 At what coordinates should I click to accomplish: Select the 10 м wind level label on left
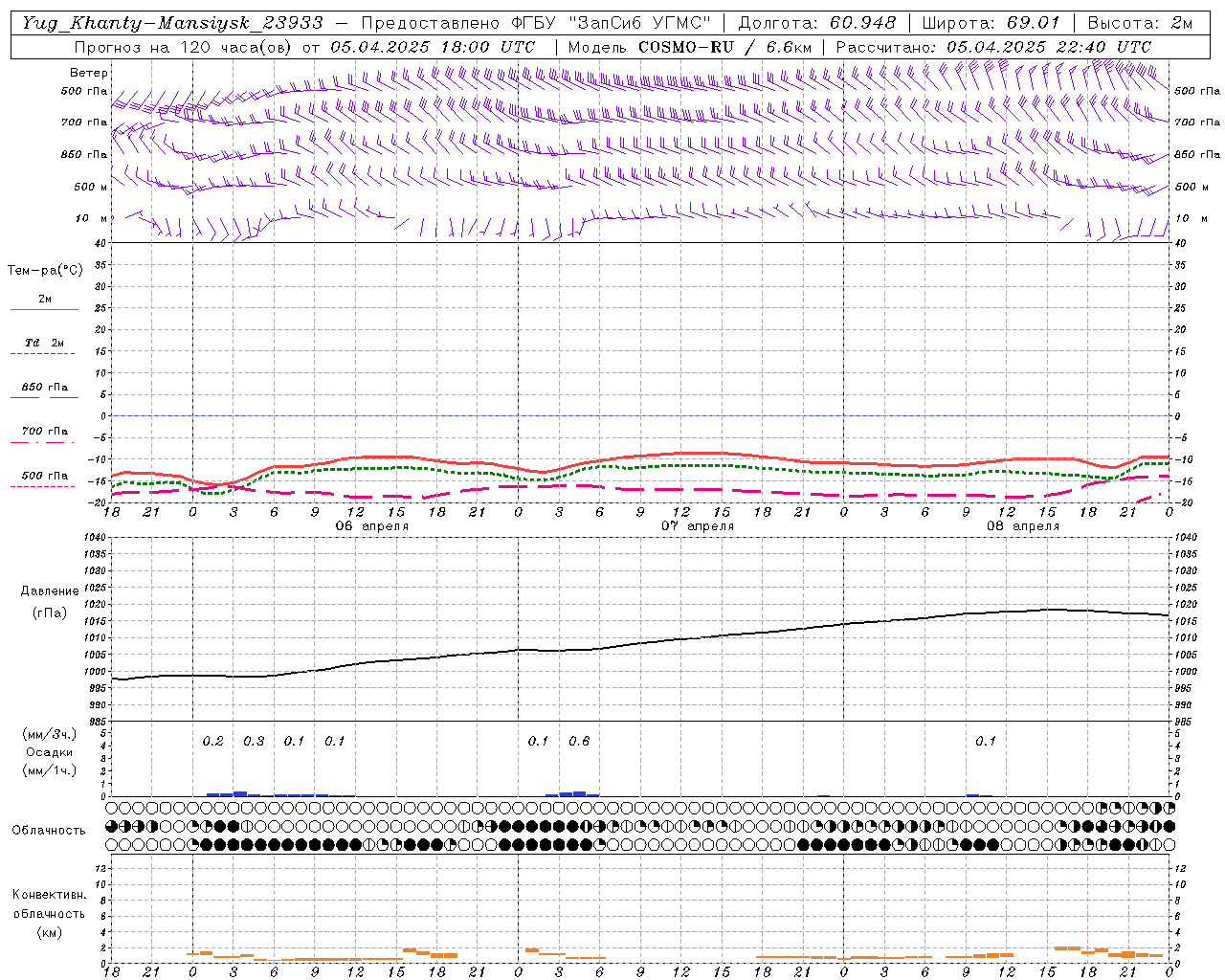(91, 219)
